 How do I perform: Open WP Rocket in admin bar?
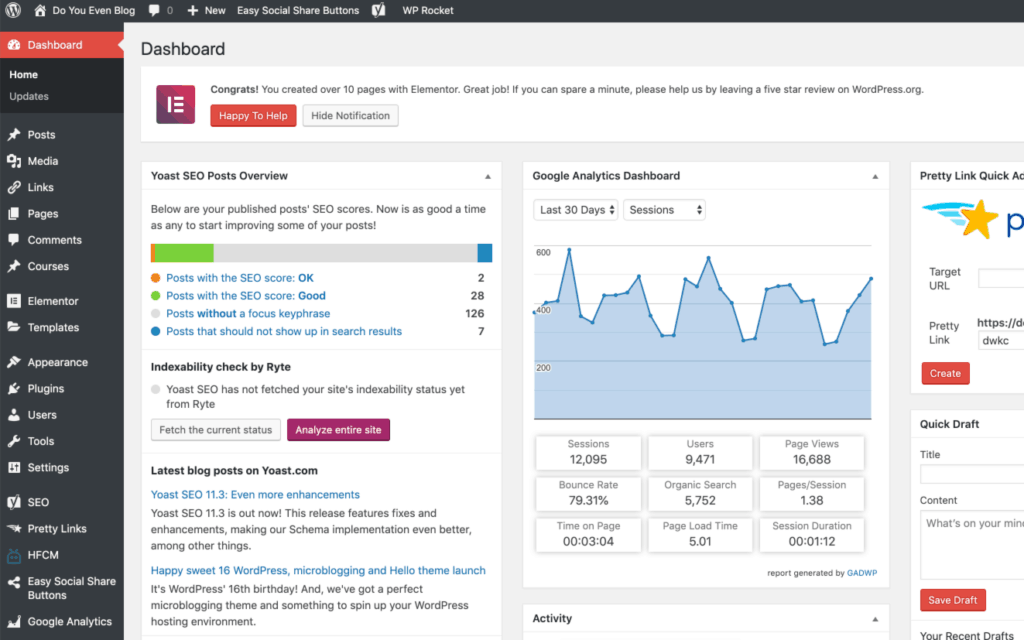428,10
